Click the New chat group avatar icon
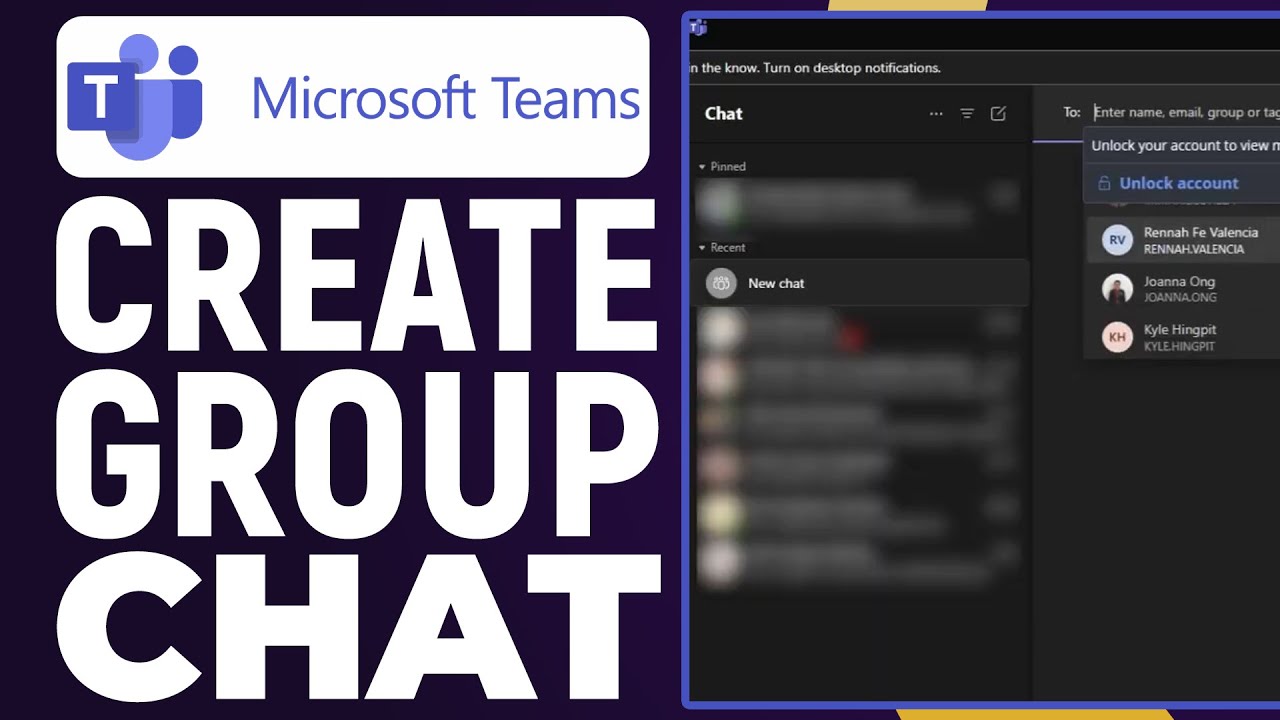1280x720 pixels. pos(721,284)
